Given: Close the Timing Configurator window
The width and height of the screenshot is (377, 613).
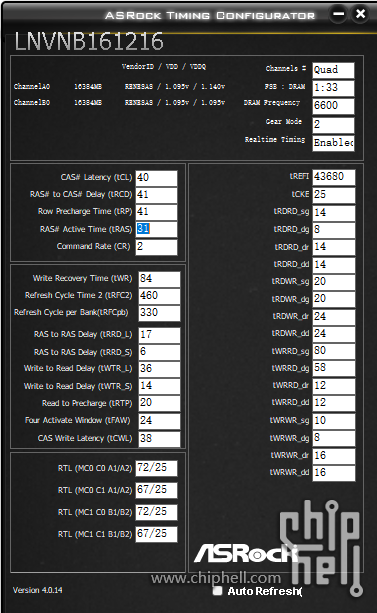Looking at the screenshot, I should pyautogui.click(x=360, y=14).
